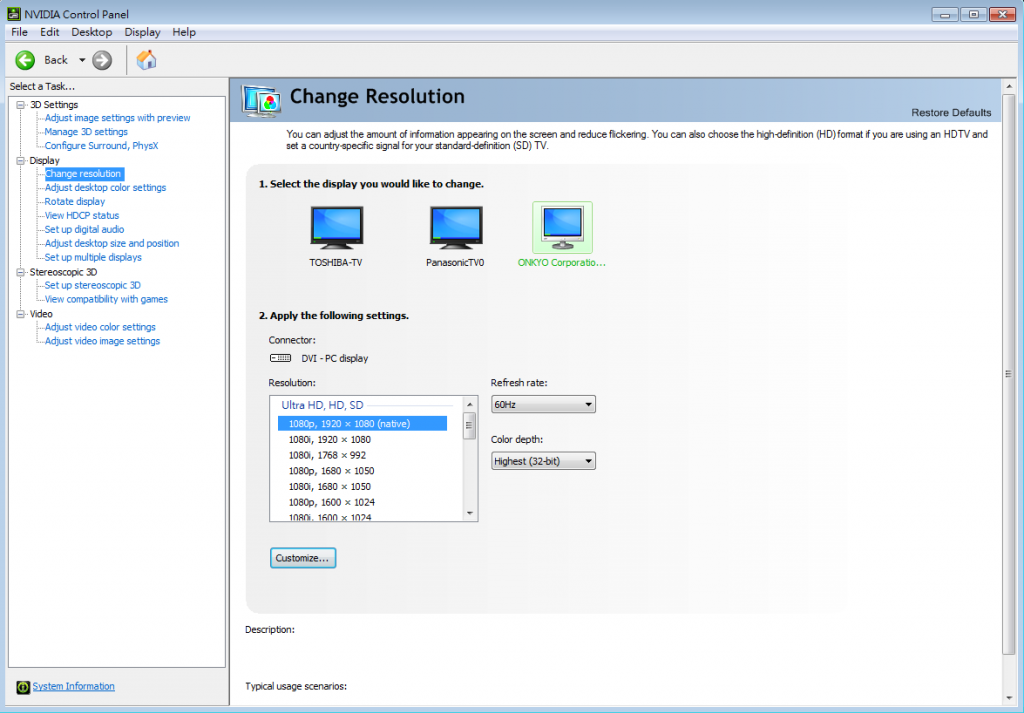Image resolution: width=1024 pixels, height=713 pixels.
Task: Open the Edit menu
Action: tap(50, 32)
